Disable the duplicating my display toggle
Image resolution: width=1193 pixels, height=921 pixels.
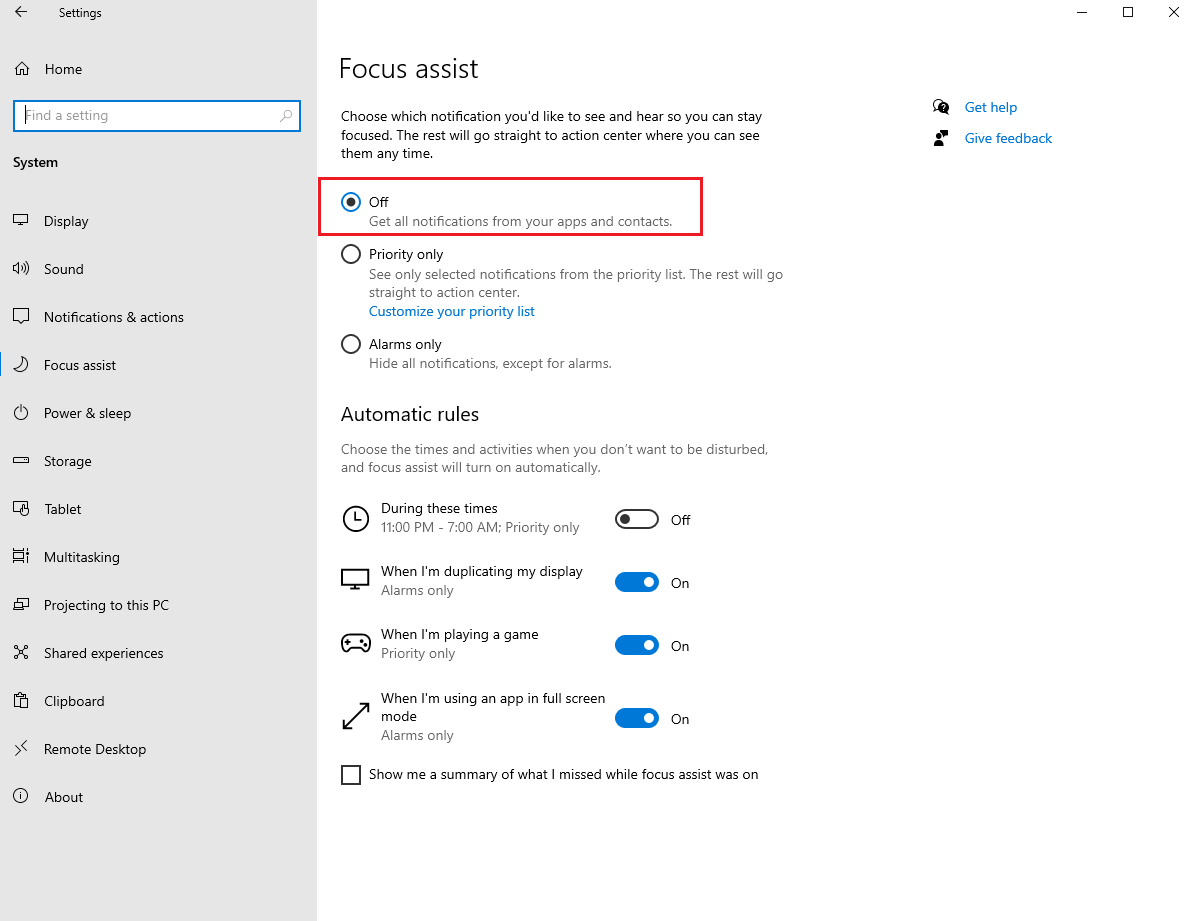637,583
